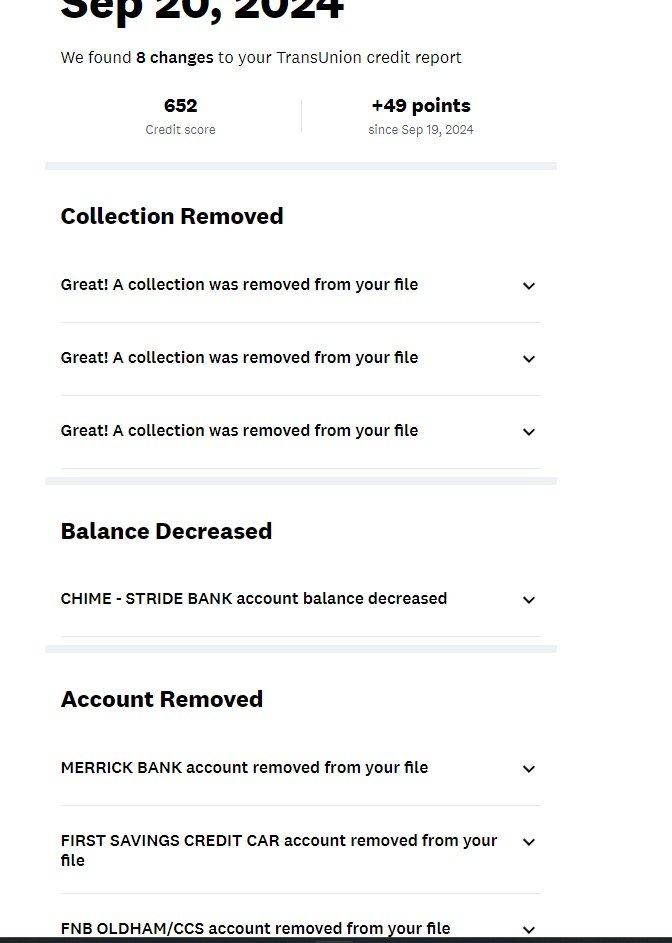Image resolution: width=672 pixels, height=943 pixels.
Task: Expand the second collection removed chevron
Action: coord(529,359)
